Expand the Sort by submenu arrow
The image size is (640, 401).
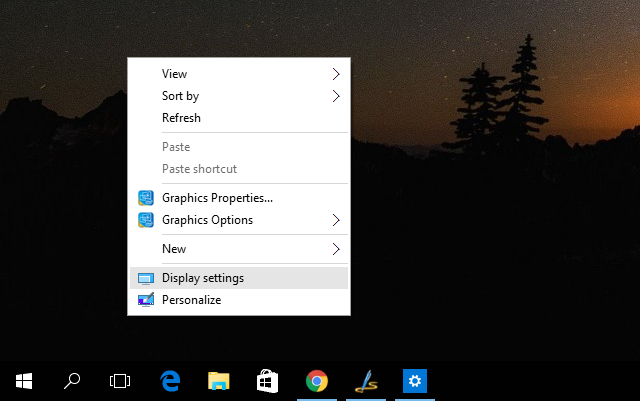coord(336,96)
